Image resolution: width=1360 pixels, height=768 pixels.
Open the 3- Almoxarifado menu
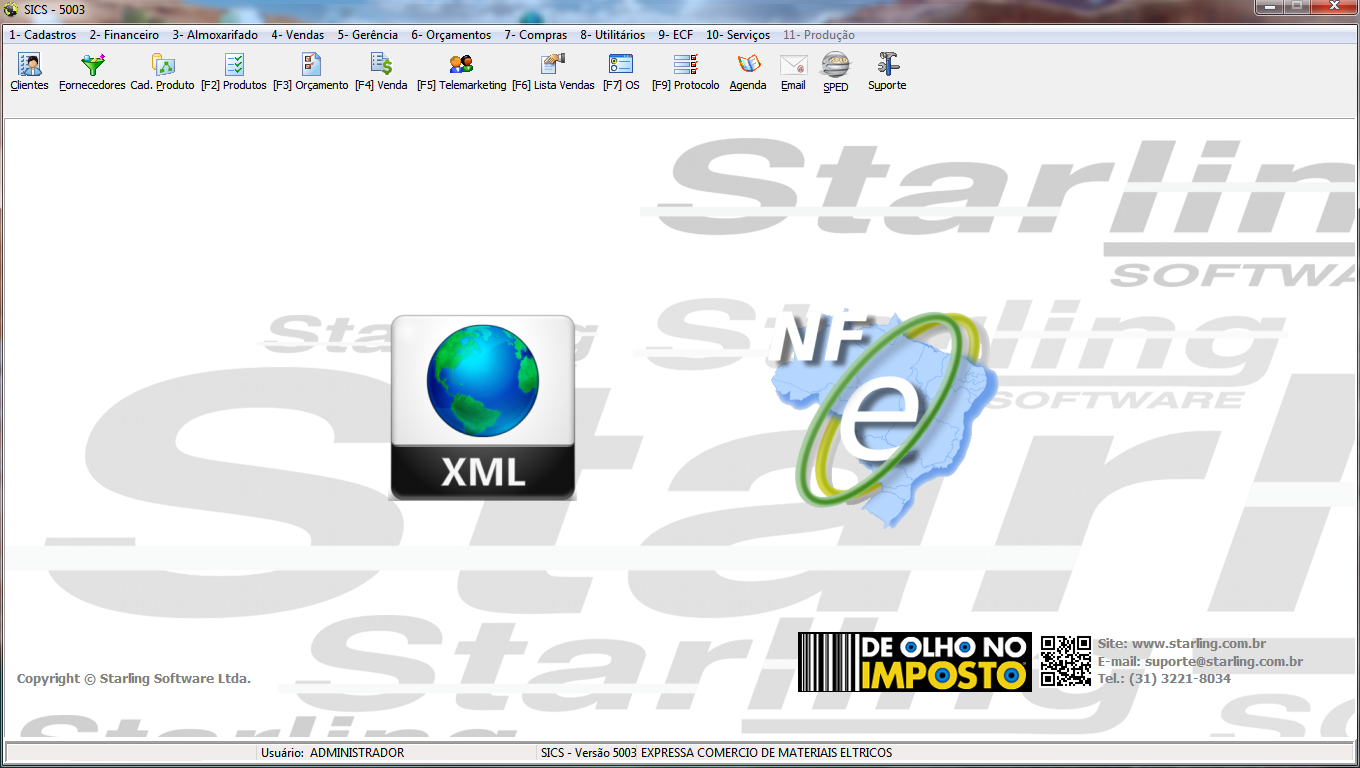pyautogui.click(x=215, y=35)
